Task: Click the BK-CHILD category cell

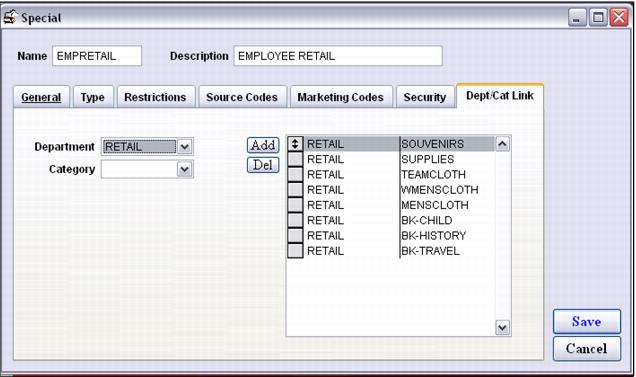Action: (447, 220)
